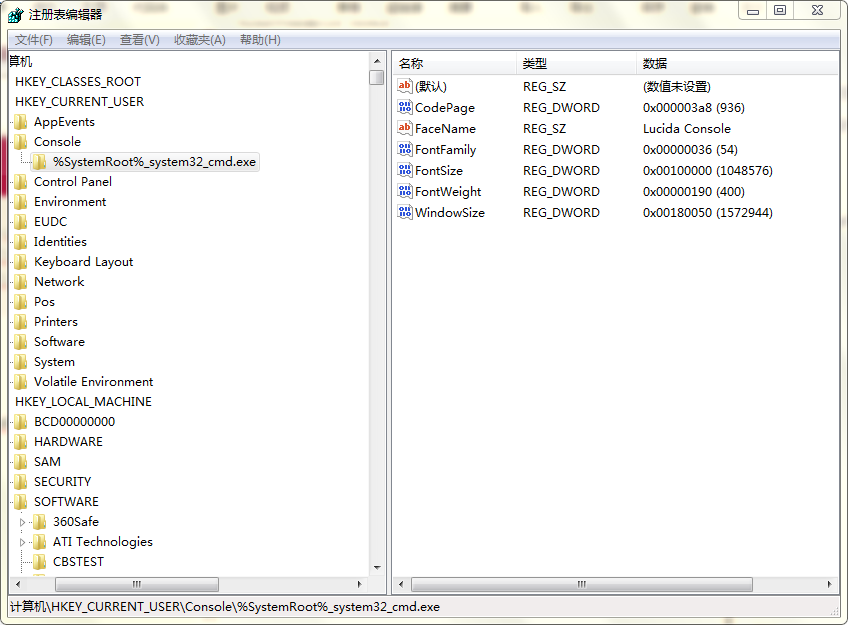This screenshot has width=848, height=625.
Task: Click the CodePage DWORD value icon
Action: (x=405, y=107)
